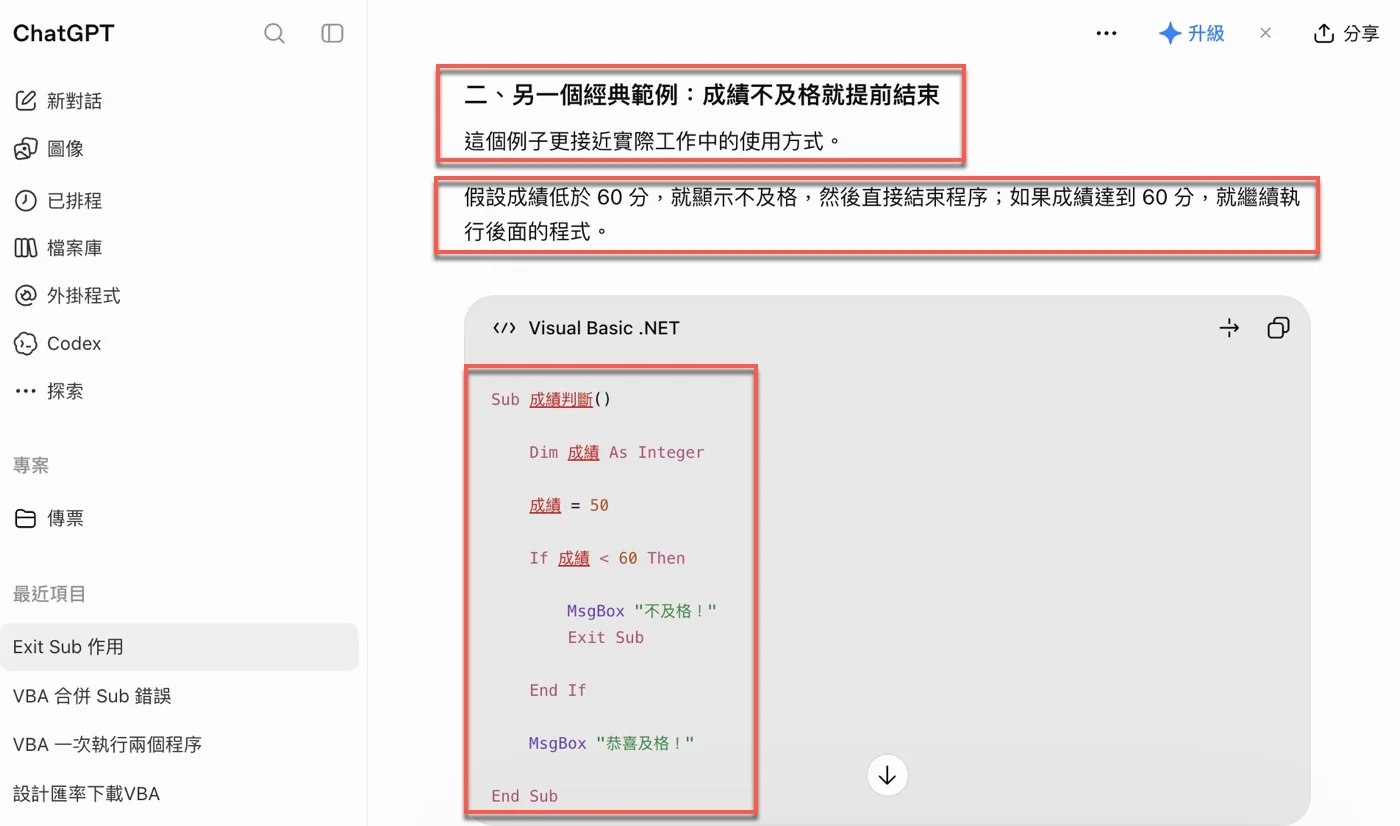Click the 升級 upgrade button

click(1191, 33)
